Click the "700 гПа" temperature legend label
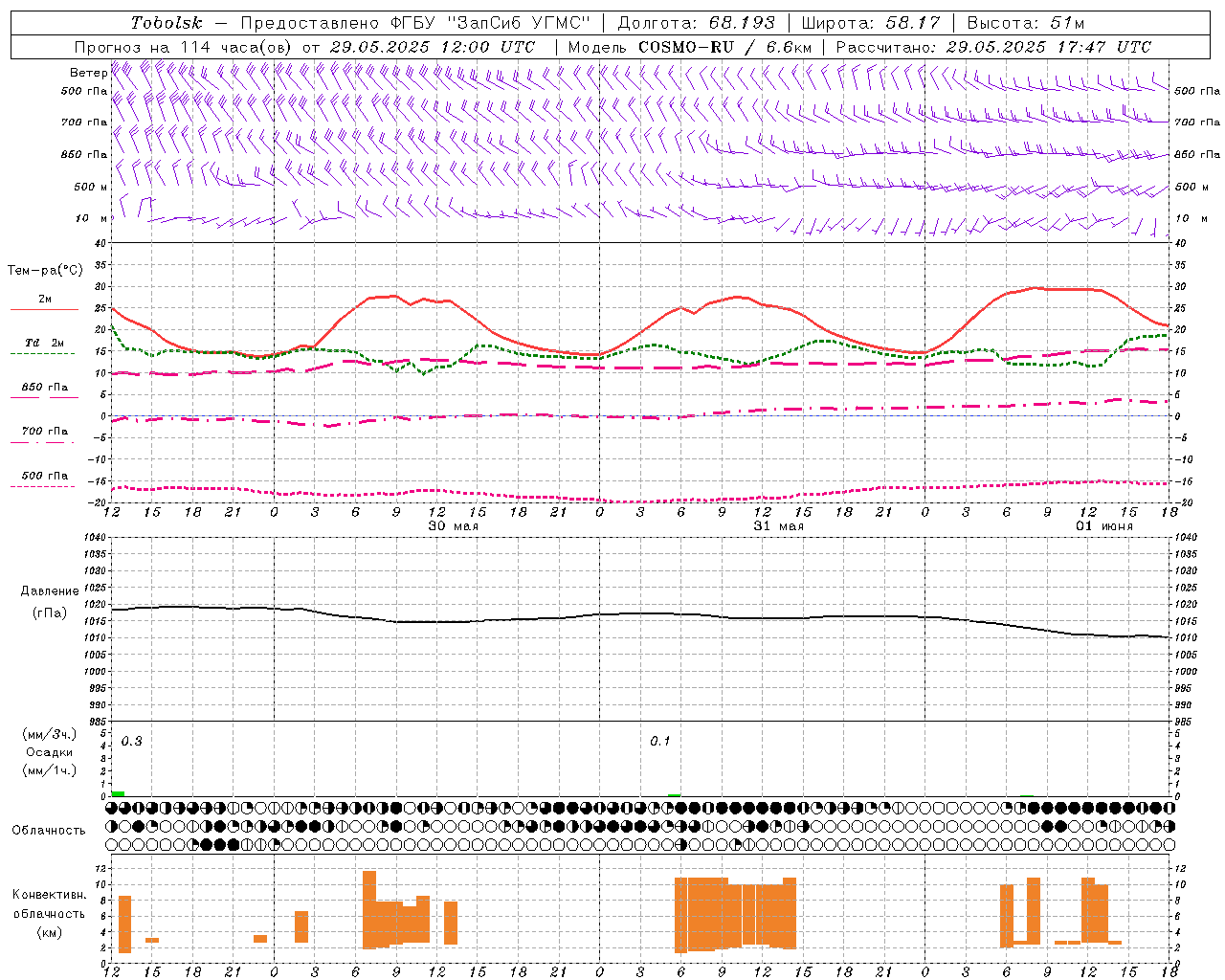Screen dimensions: 1225x980 click(x=45, y=431)
